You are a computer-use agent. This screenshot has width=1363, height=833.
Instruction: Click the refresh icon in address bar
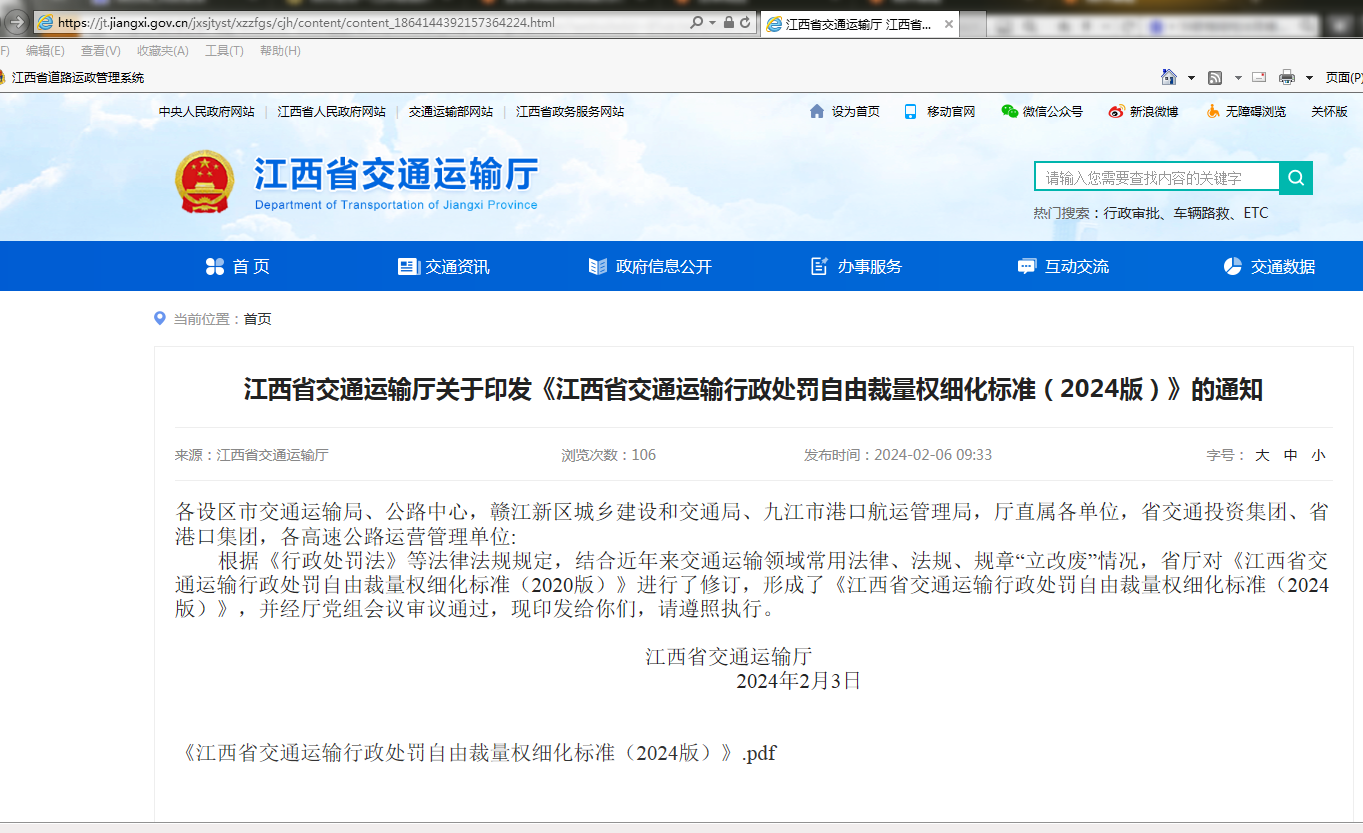tap(745, 22)
